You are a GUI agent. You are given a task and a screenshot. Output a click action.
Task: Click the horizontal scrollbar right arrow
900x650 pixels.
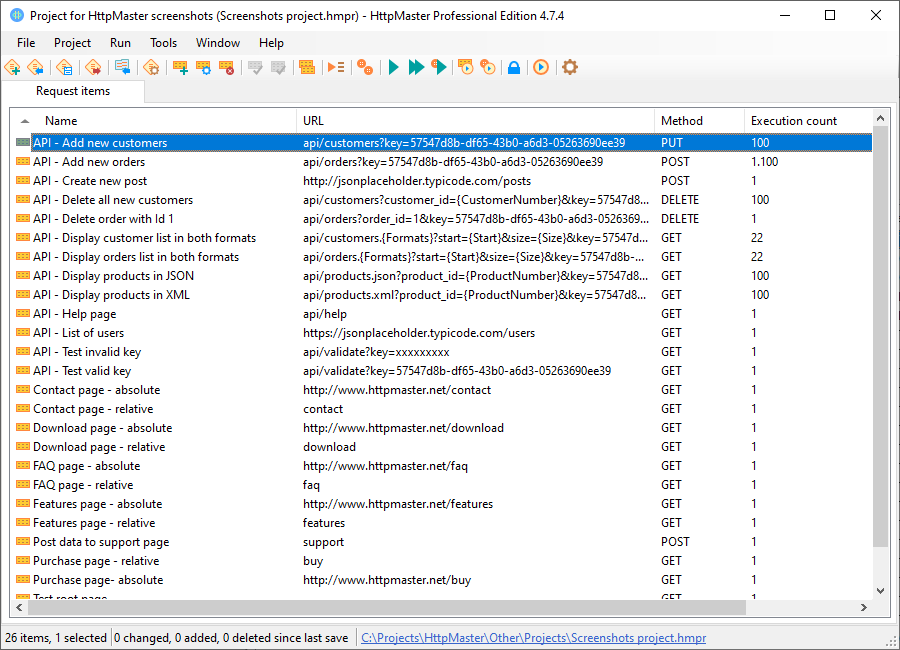[863, 607]
